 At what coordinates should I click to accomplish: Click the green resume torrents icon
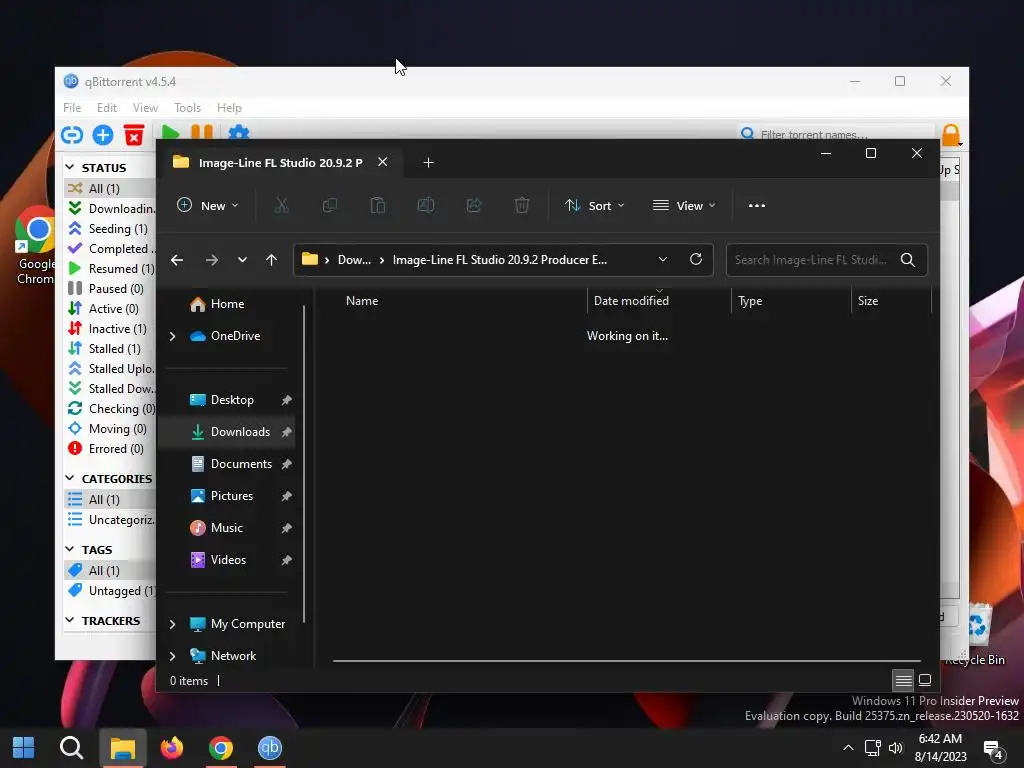170,133
